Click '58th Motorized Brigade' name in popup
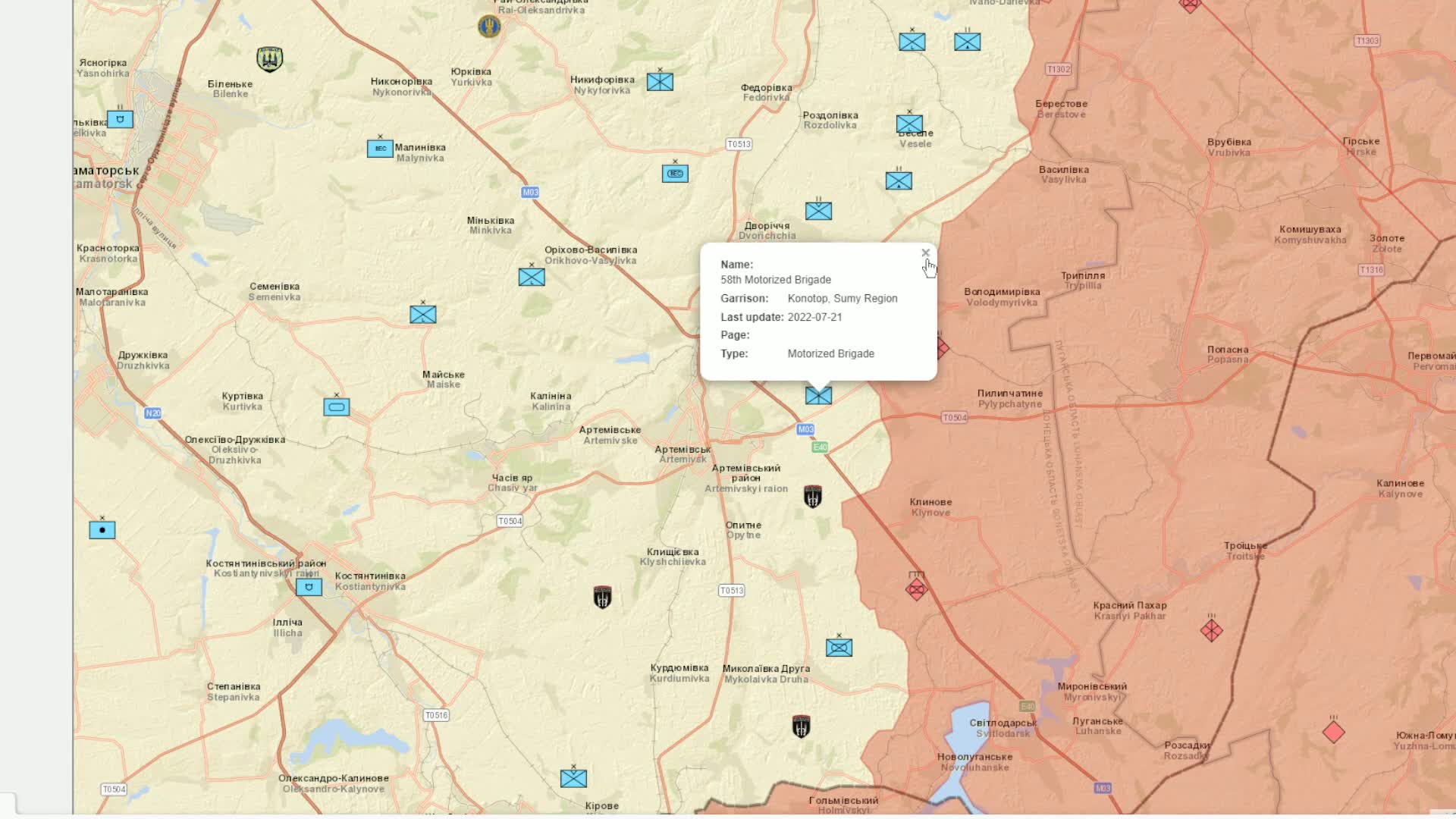Screen dimensions: 1456x819 point(775,280)
